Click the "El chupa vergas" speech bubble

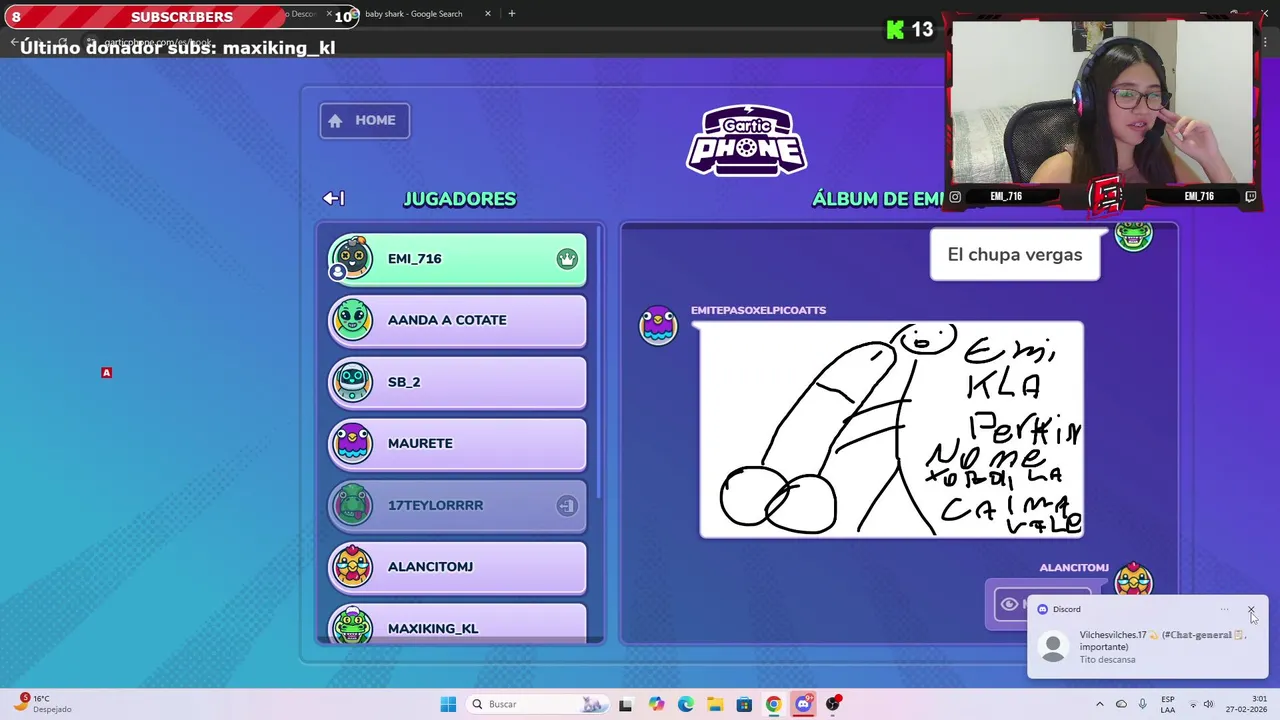coord(1015,255)
